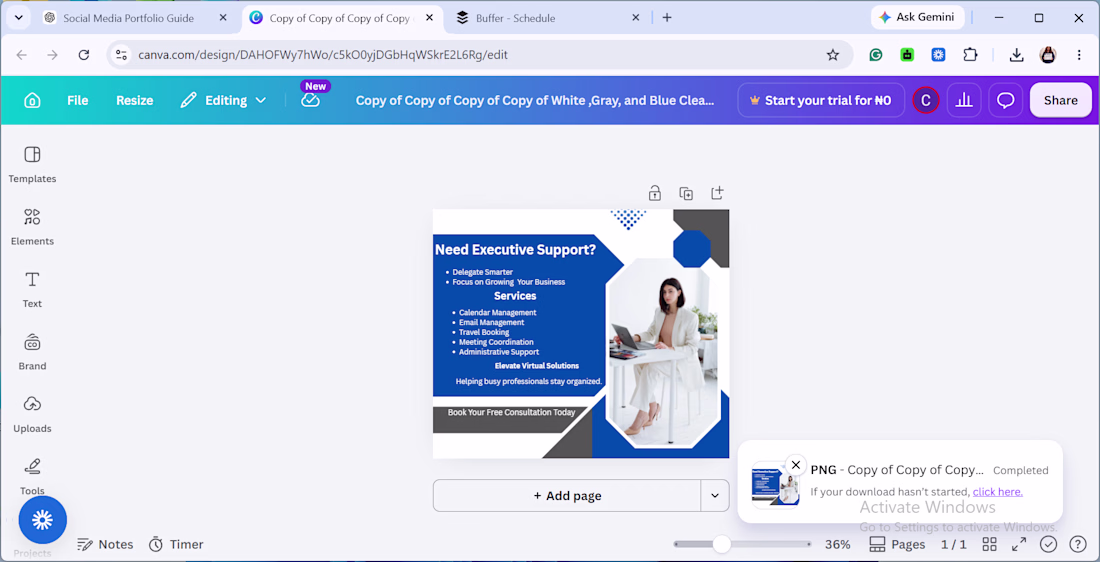Open the Templates panel

[x=32, y=165]
